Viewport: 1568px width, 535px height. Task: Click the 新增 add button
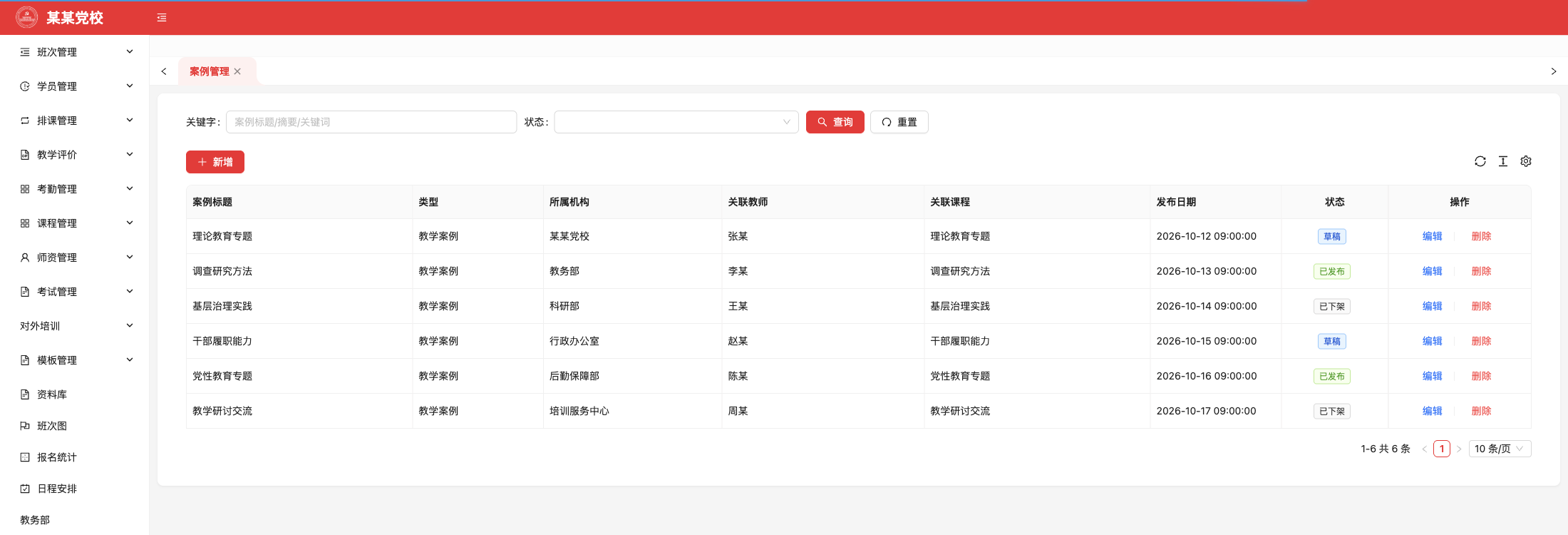[x=215, y=162]
